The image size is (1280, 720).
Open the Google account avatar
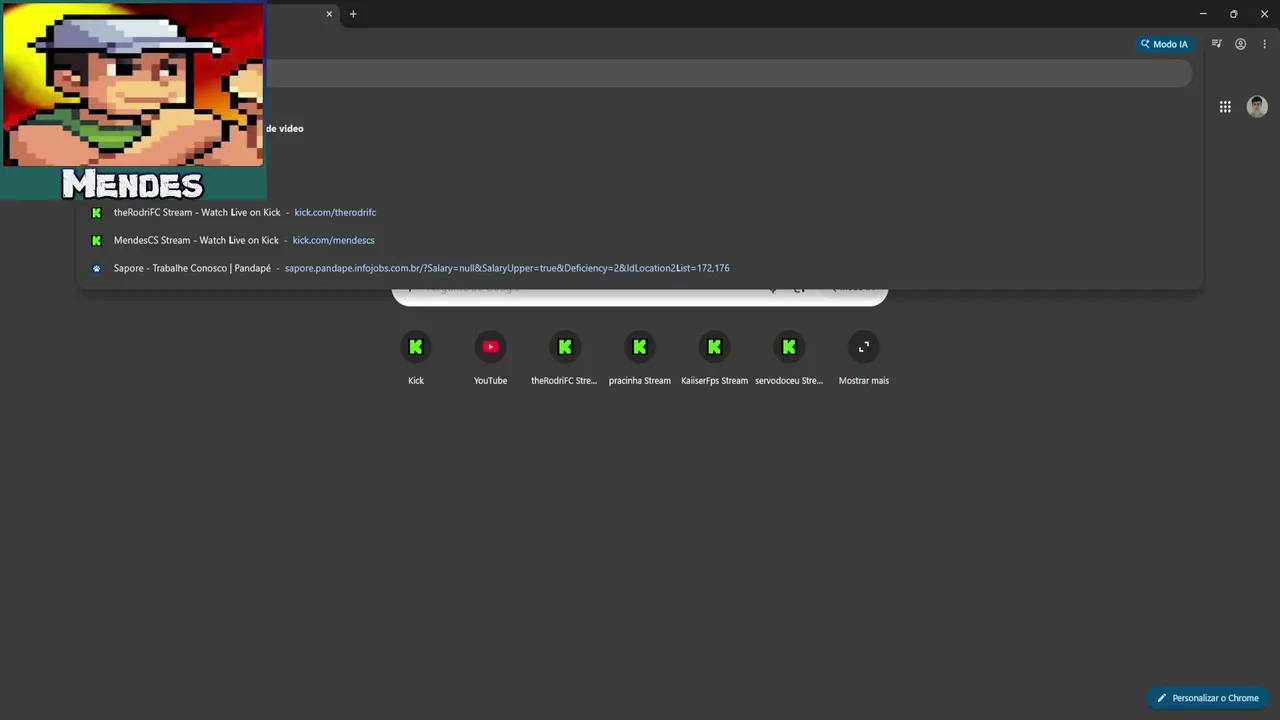pos(1257,107)
